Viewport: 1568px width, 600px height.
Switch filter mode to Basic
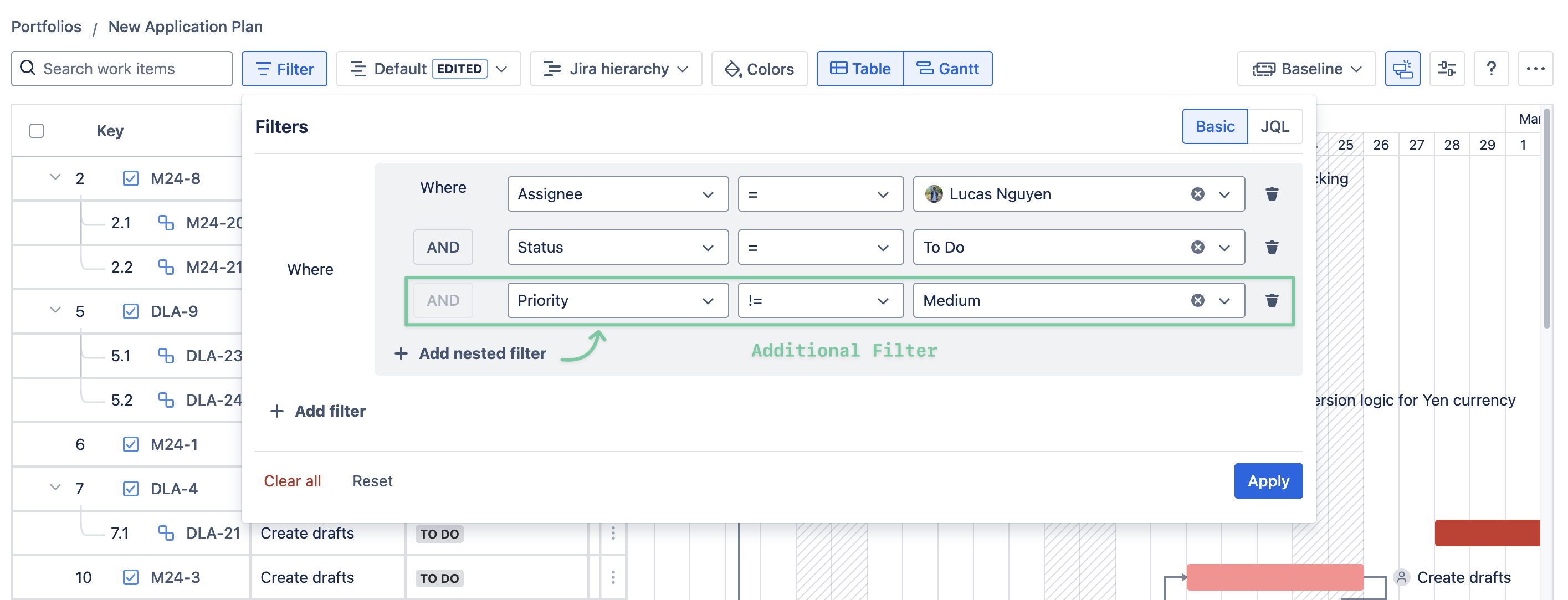(x=1215, y=126)
